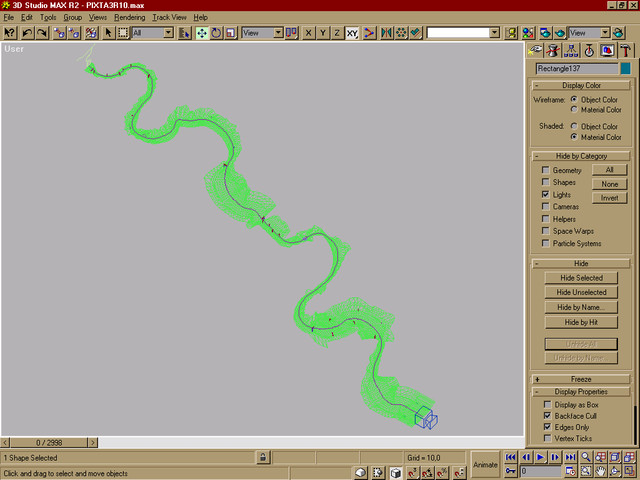Open the Key Mode toggle key icon
Screen dimensions: 640x480
[510, 471]
